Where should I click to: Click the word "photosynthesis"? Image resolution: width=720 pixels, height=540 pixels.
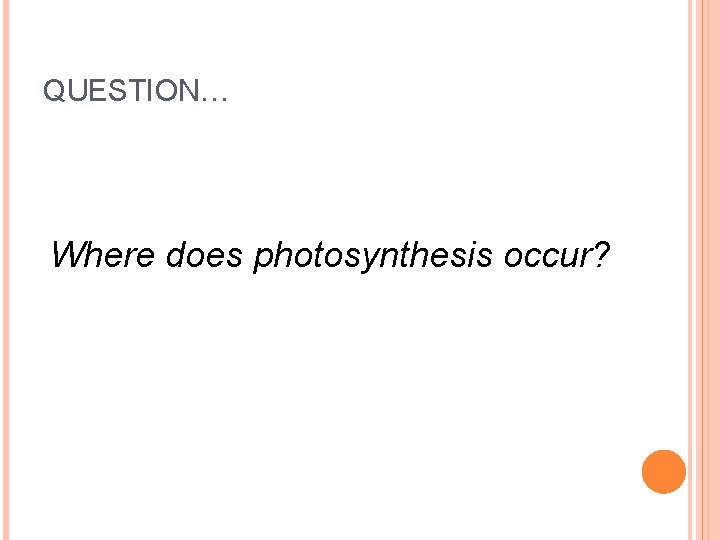coord(374,257)
